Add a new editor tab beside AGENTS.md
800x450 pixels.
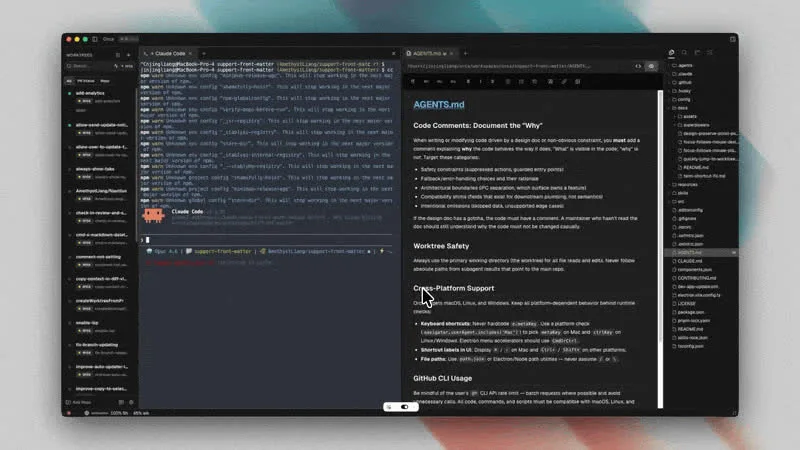pos(465,54)
